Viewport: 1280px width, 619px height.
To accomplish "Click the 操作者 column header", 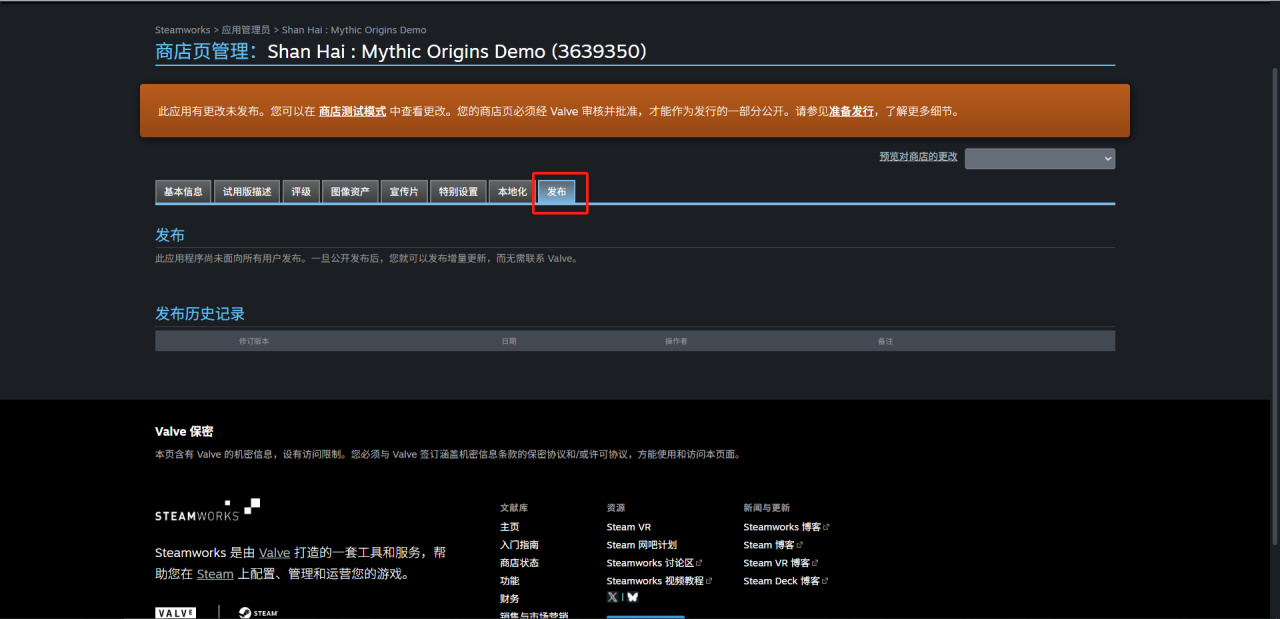I will click(676, 341).
